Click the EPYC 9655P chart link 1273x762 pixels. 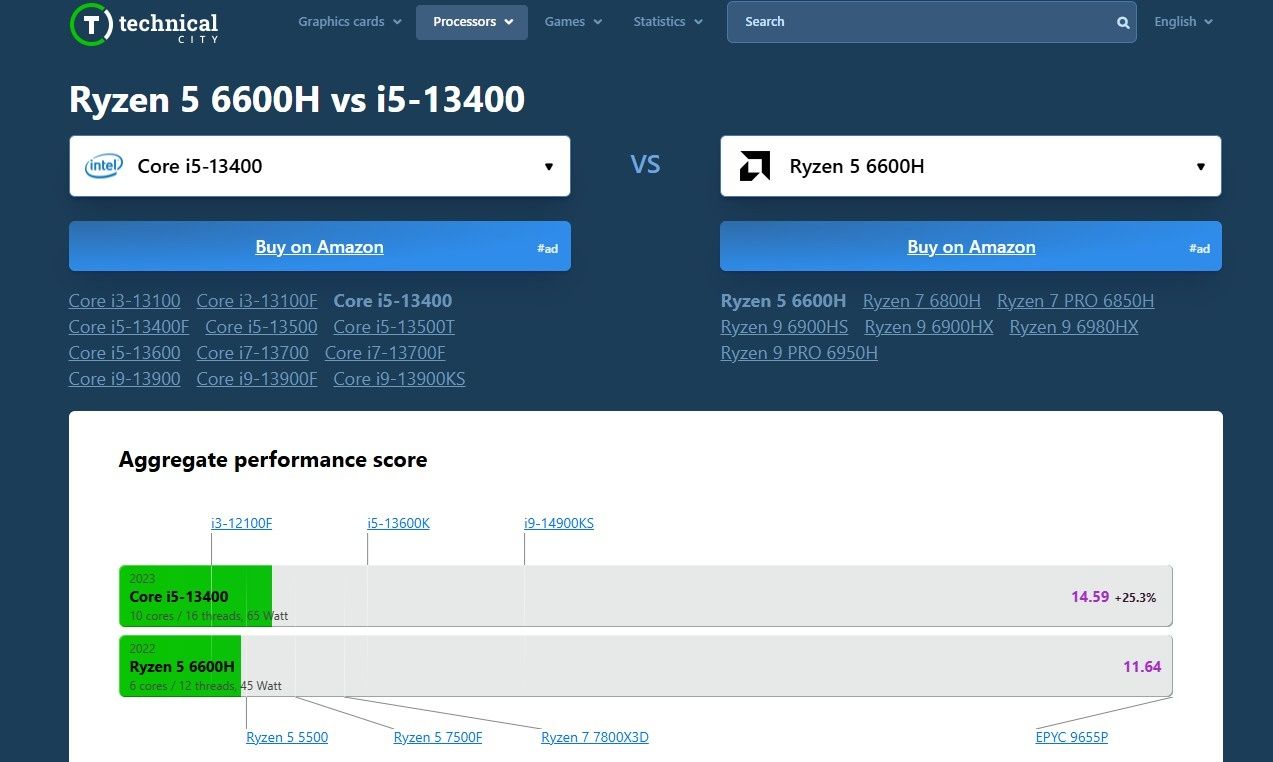pos(1072,738)
